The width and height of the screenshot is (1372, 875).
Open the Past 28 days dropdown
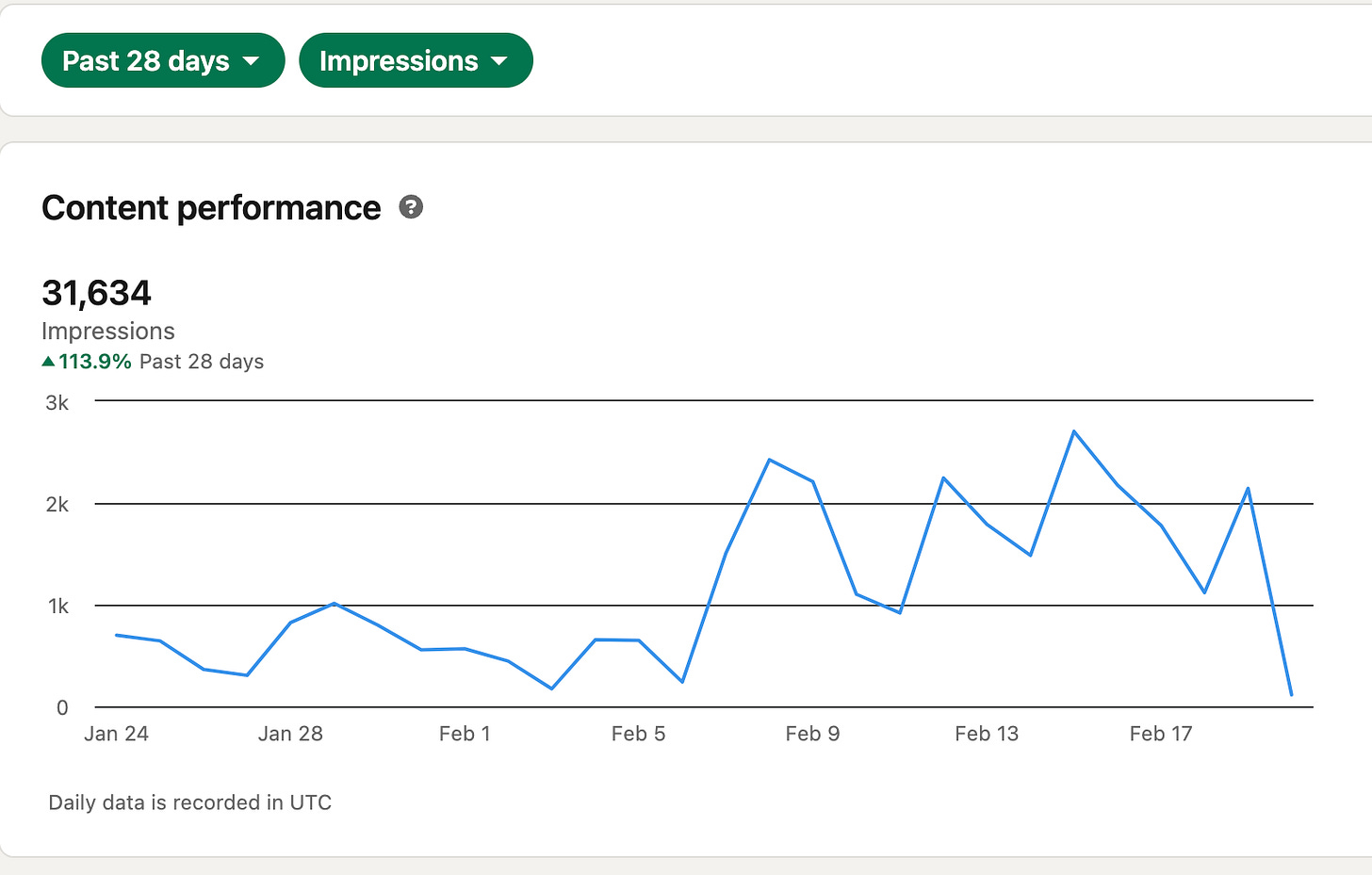(x=162, y=61)
